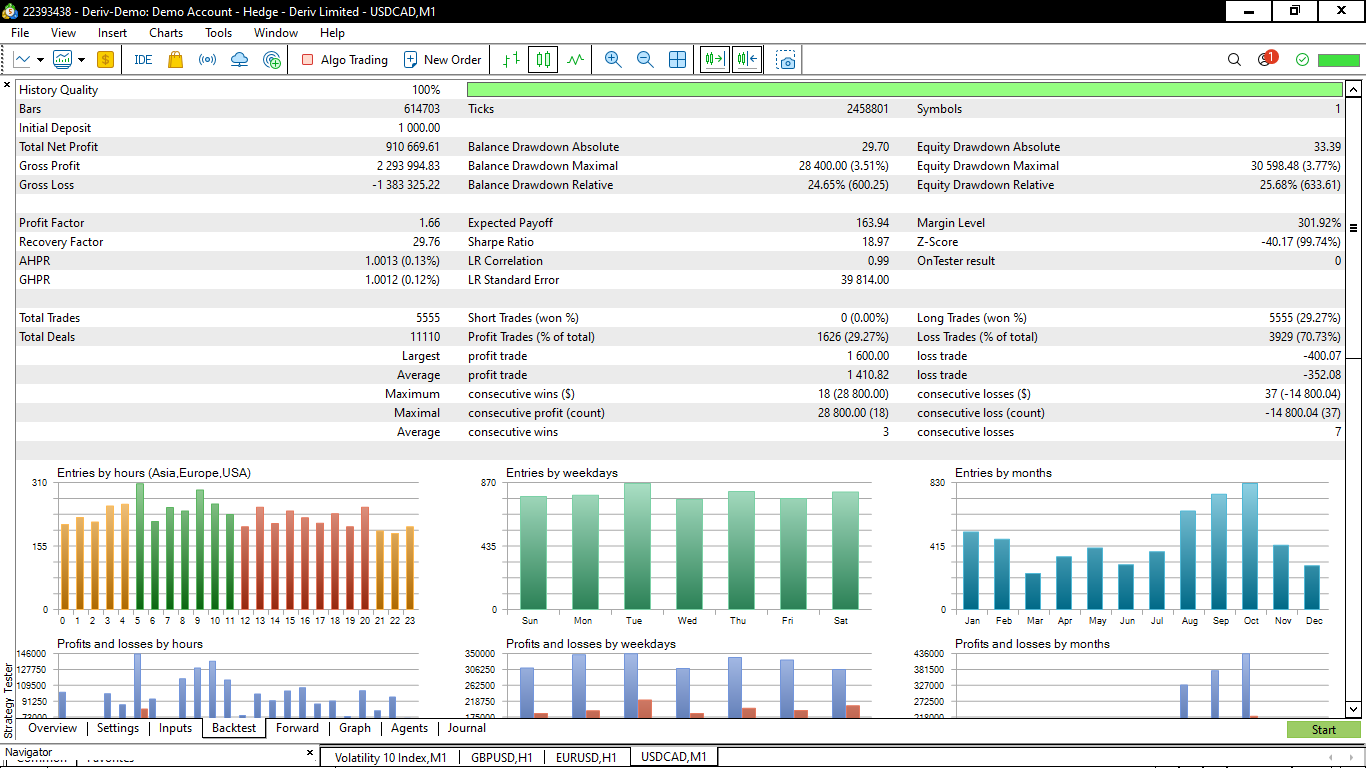The width and height of the screenshot is (1366, 768).
Task: Open the GBPUSD,H1 chart tab
Action: pos(500,757)
